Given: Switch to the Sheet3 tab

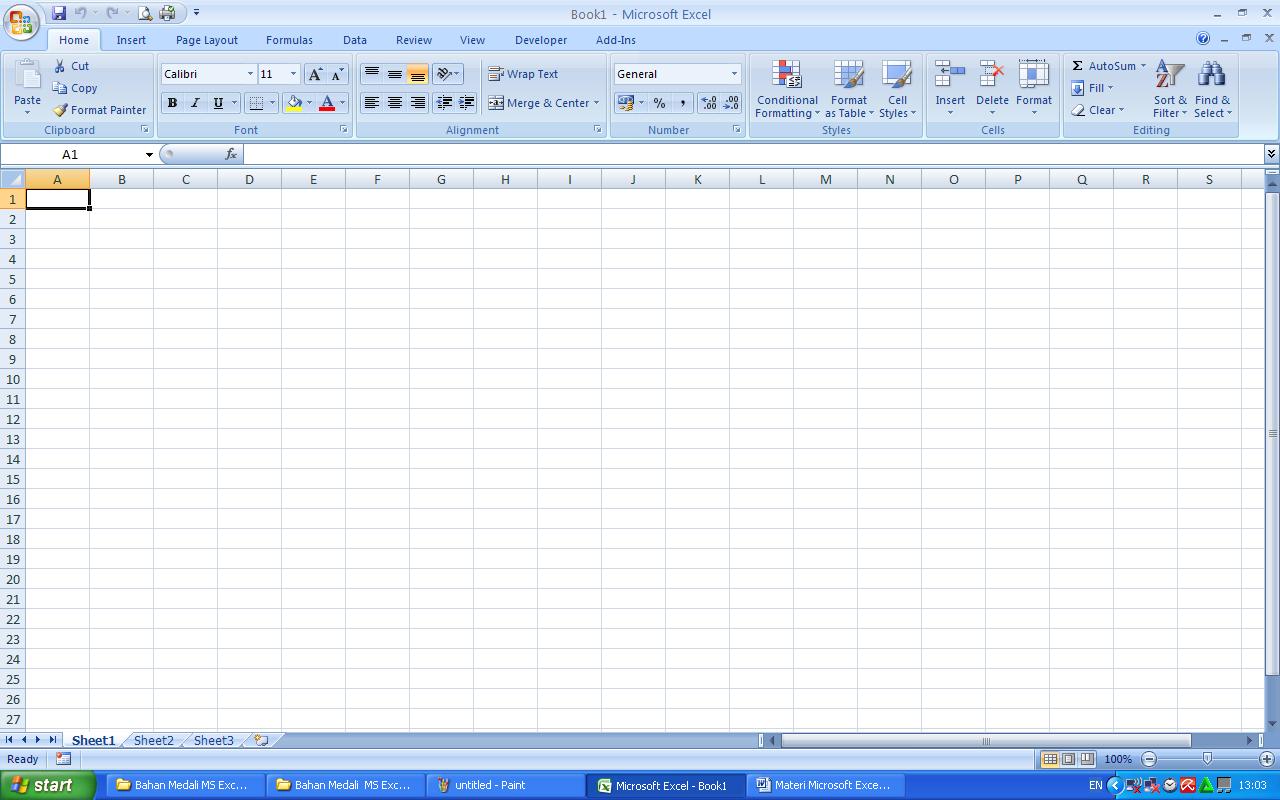Looking at the screenshot, I should pos(213,740).
